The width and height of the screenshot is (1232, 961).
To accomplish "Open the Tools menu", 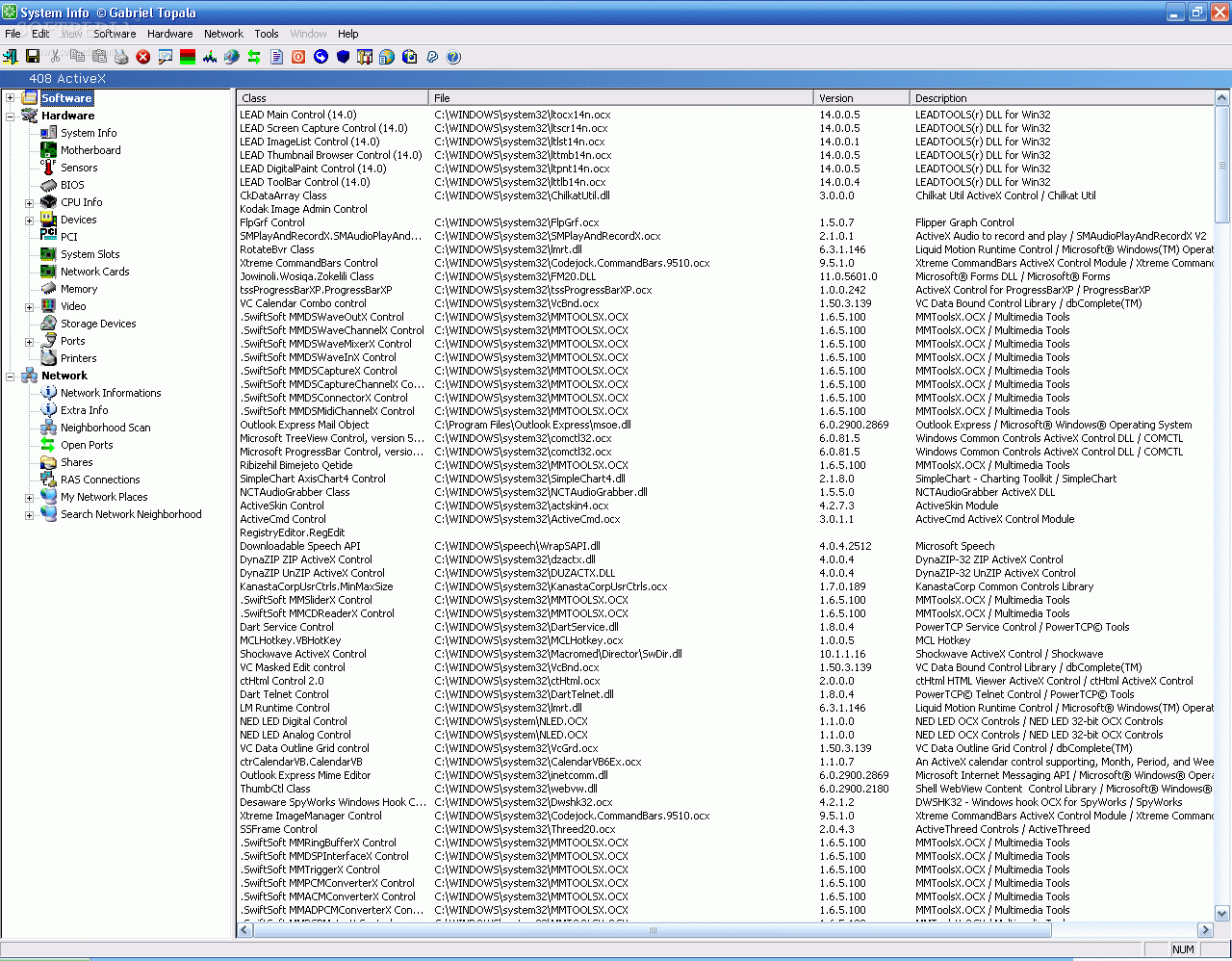I will click(267, 34).
